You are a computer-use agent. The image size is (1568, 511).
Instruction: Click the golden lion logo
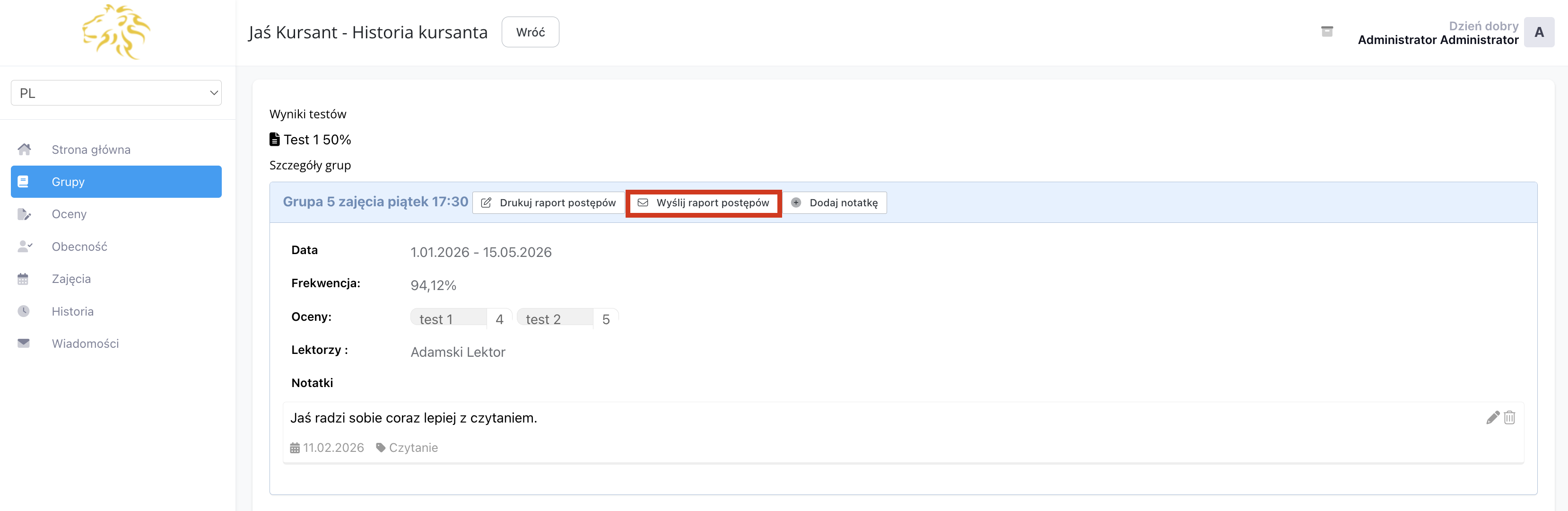pyautogui.click(x=116, y=32)
